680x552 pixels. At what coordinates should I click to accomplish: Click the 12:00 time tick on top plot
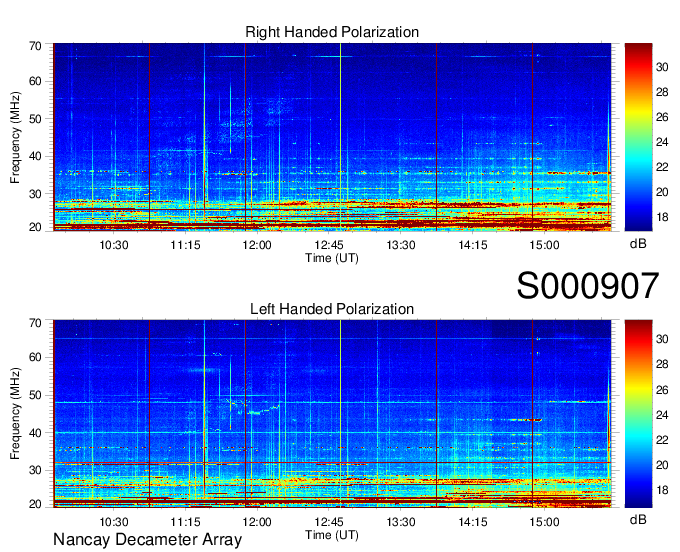pos(257,245)
